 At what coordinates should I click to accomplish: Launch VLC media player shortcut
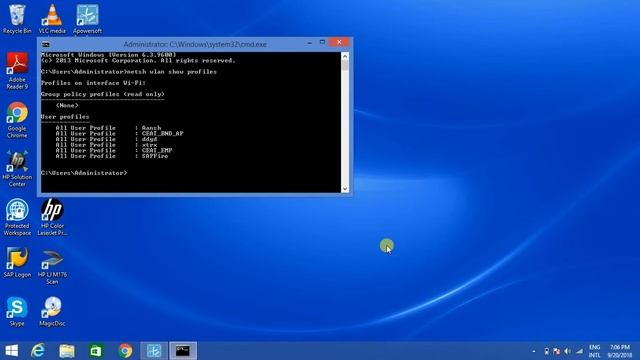tap(52, 19)
